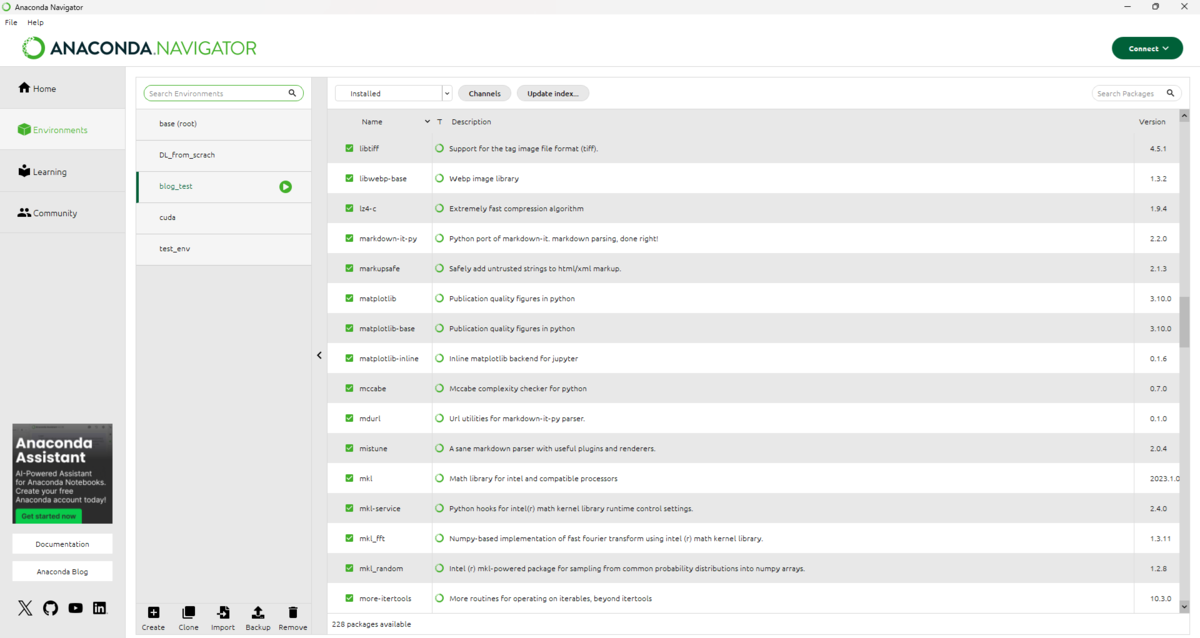
Task: Click the Clone environment icon
Action: coord(188,613)
